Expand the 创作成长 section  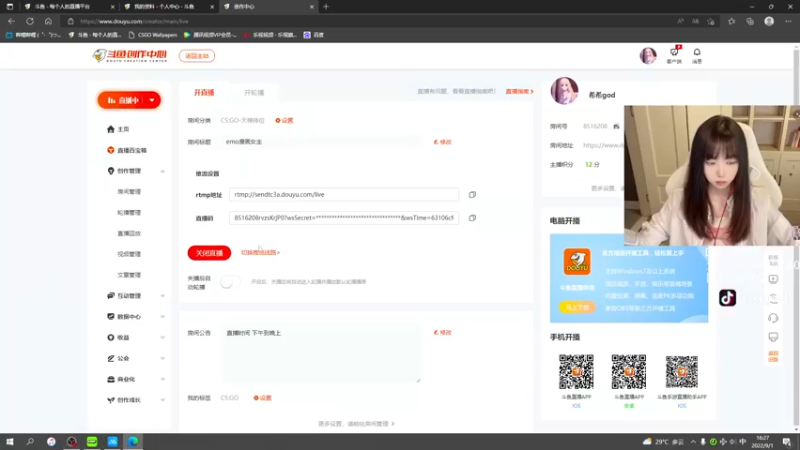(162, 401)
